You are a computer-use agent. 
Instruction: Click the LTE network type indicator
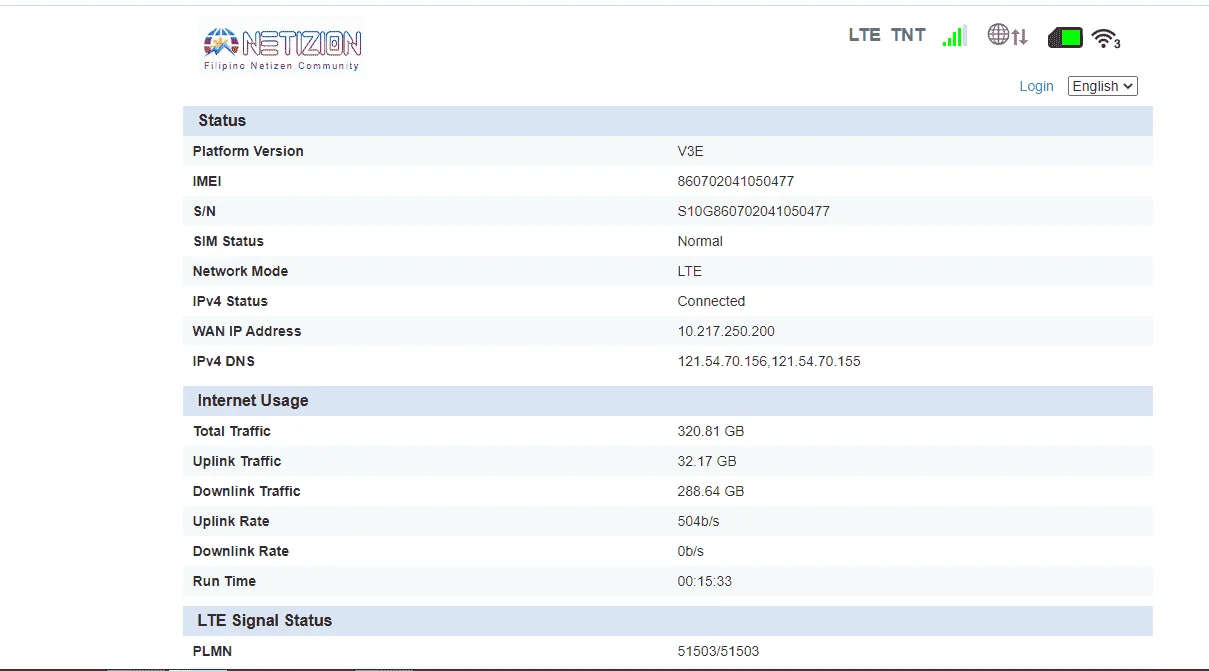pyautogui.click(x=864, y=35)
